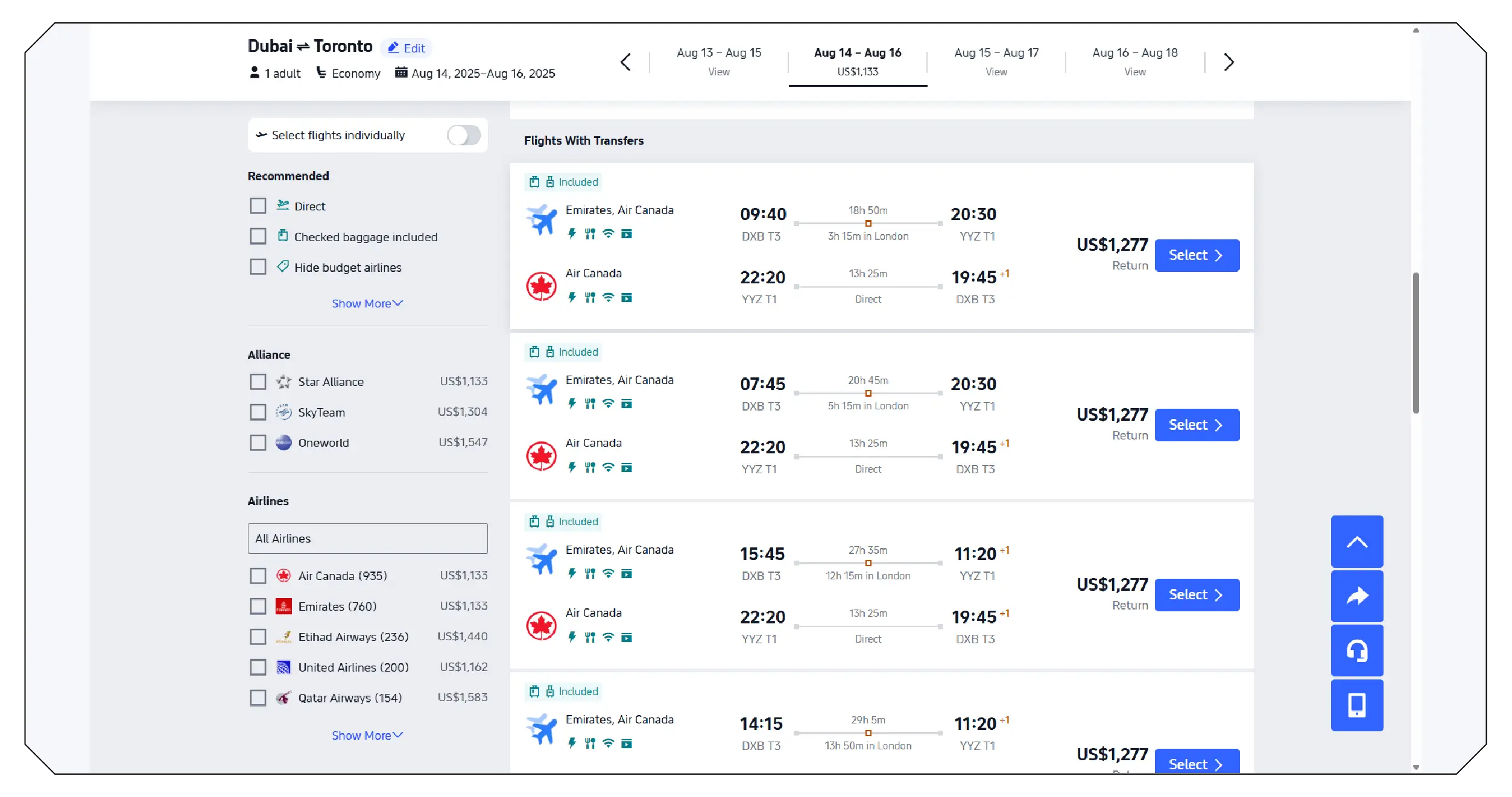The height and width of the screenshot is (797, 1512).
Task: Expand Show More under the Airlines list
Action: pos(367,735)
